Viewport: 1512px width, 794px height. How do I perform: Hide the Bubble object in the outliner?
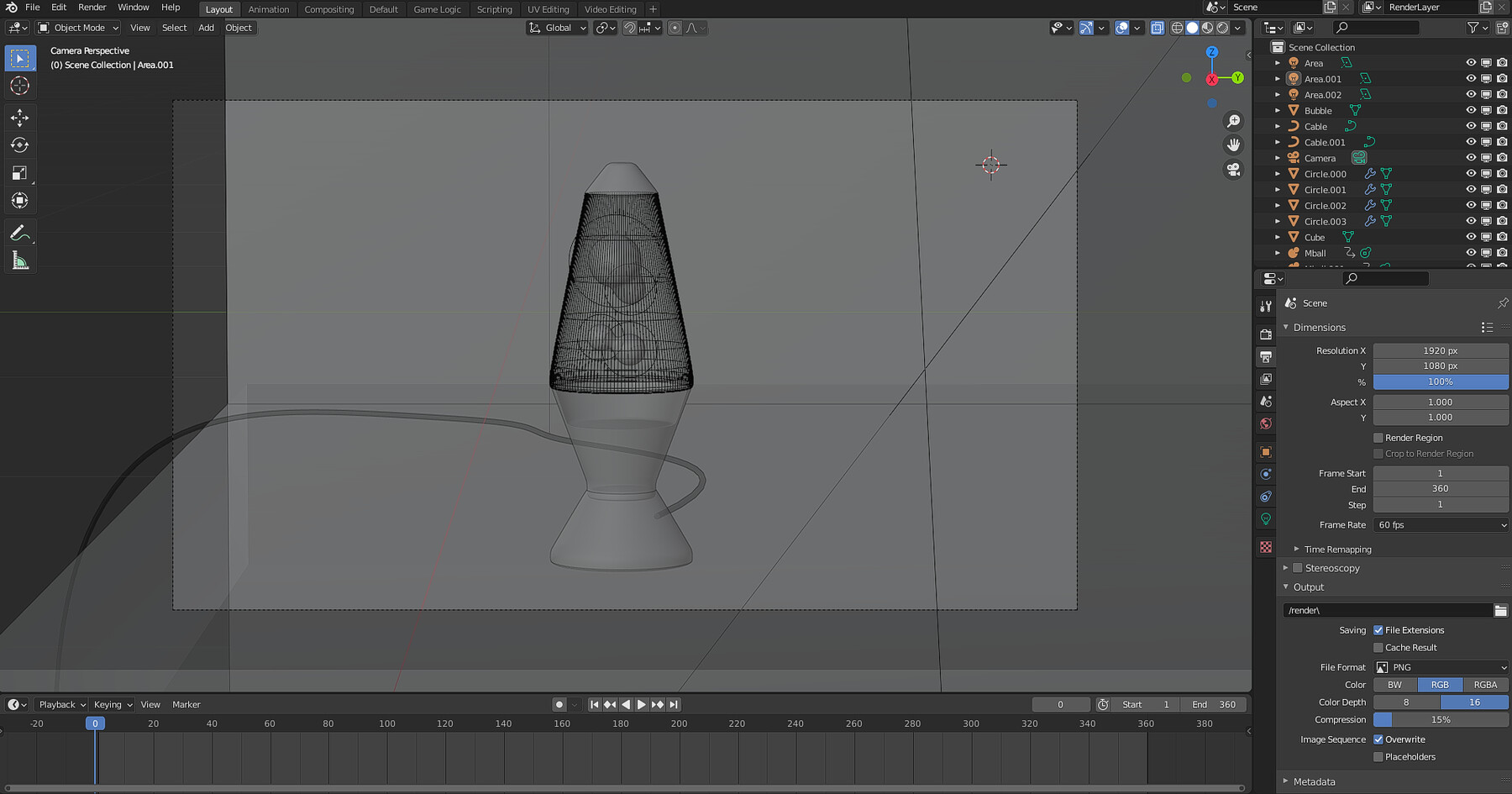(1471, 110)
